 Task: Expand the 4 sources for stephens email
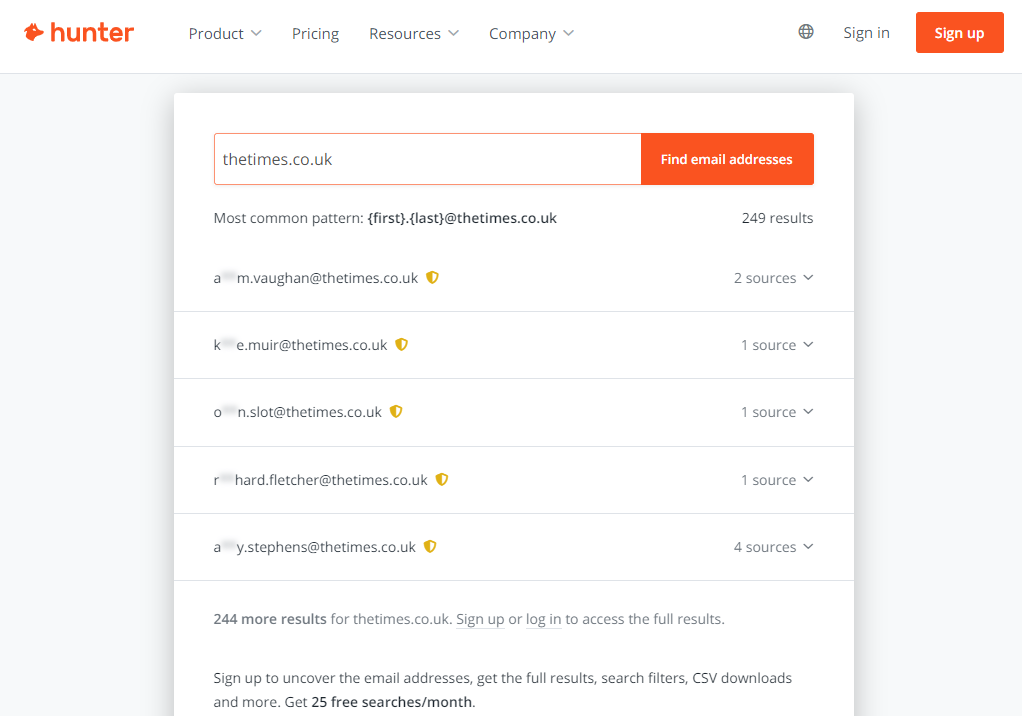coord(773,547)
